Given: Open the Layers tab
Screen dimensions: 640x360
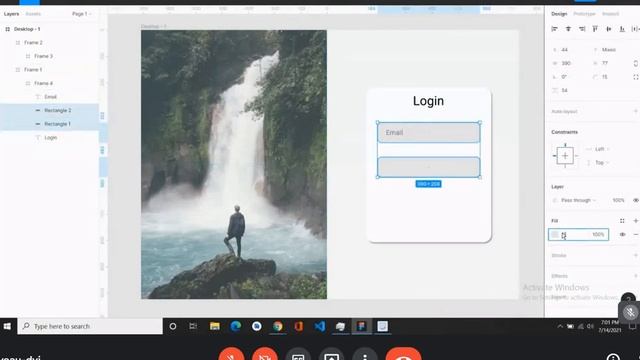Looking at the screenshot, I should pos(11,14).
